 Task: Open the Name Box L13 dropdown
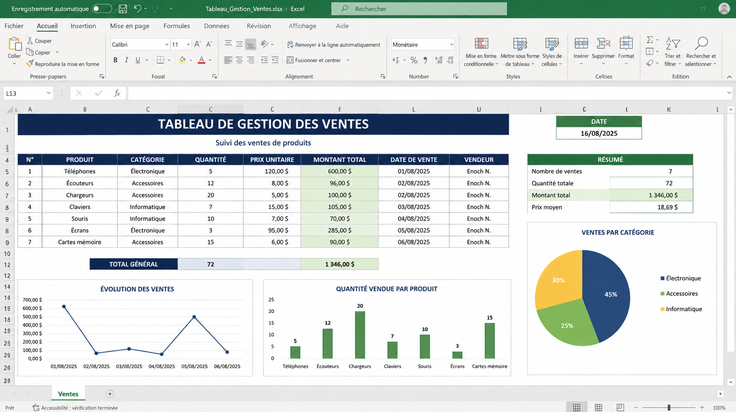pos(48,93)
